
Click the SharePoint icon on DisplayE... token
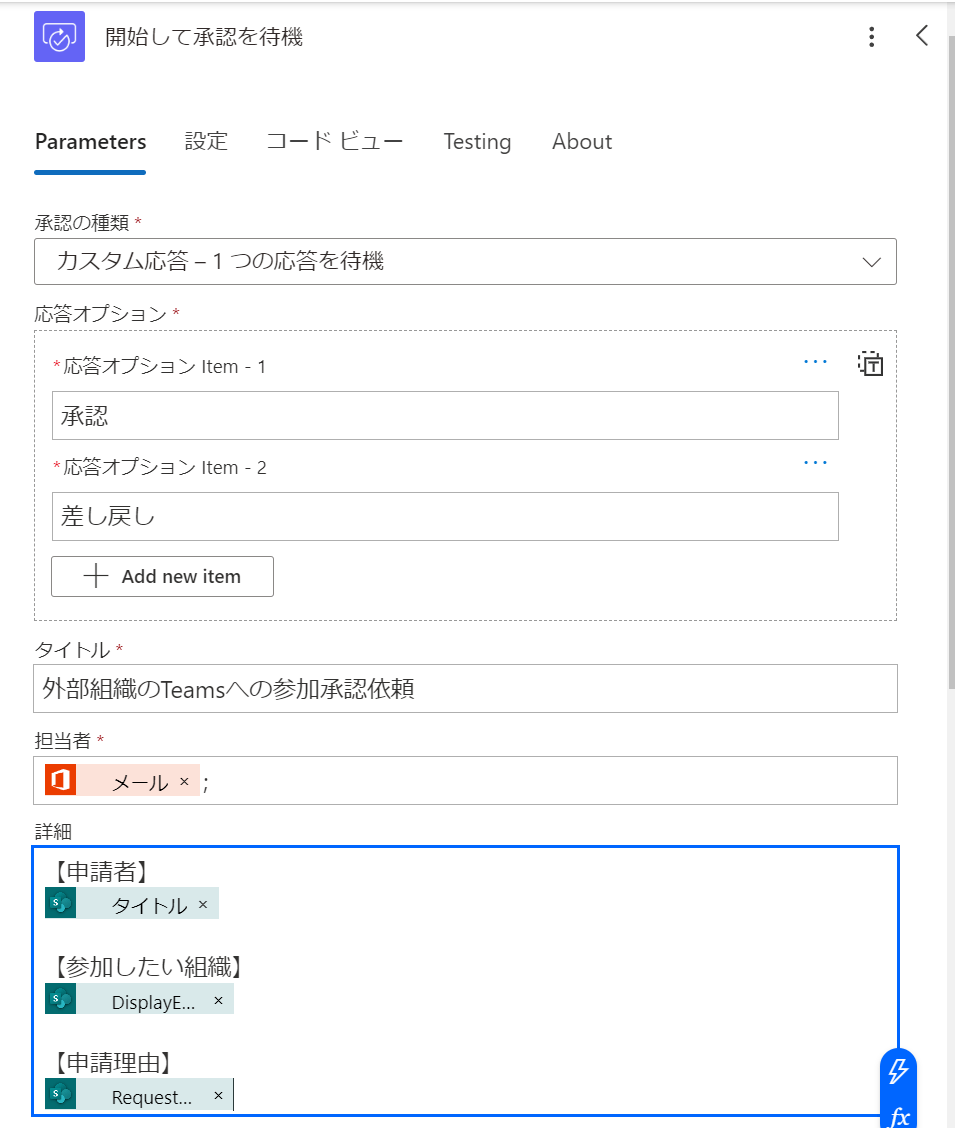(x=60, y=999)
